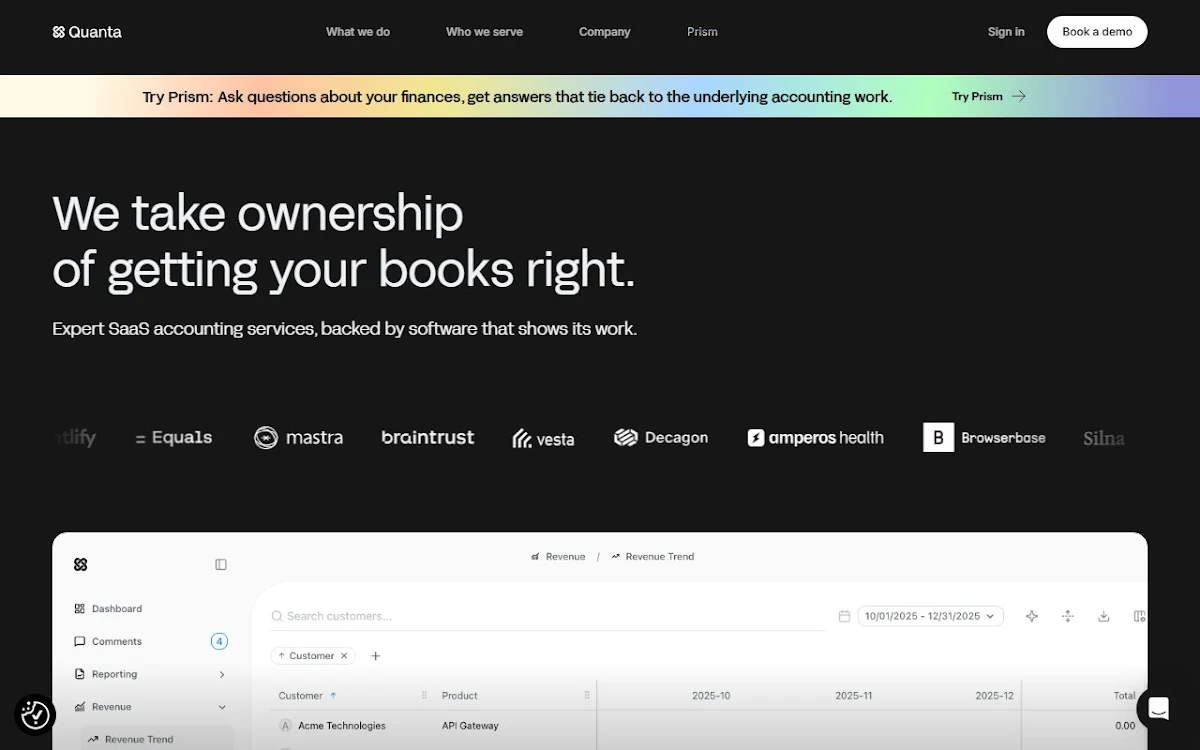Open the Who we serve menu
This screenshot has height=750, width=1200.
[x=484, y=32]
